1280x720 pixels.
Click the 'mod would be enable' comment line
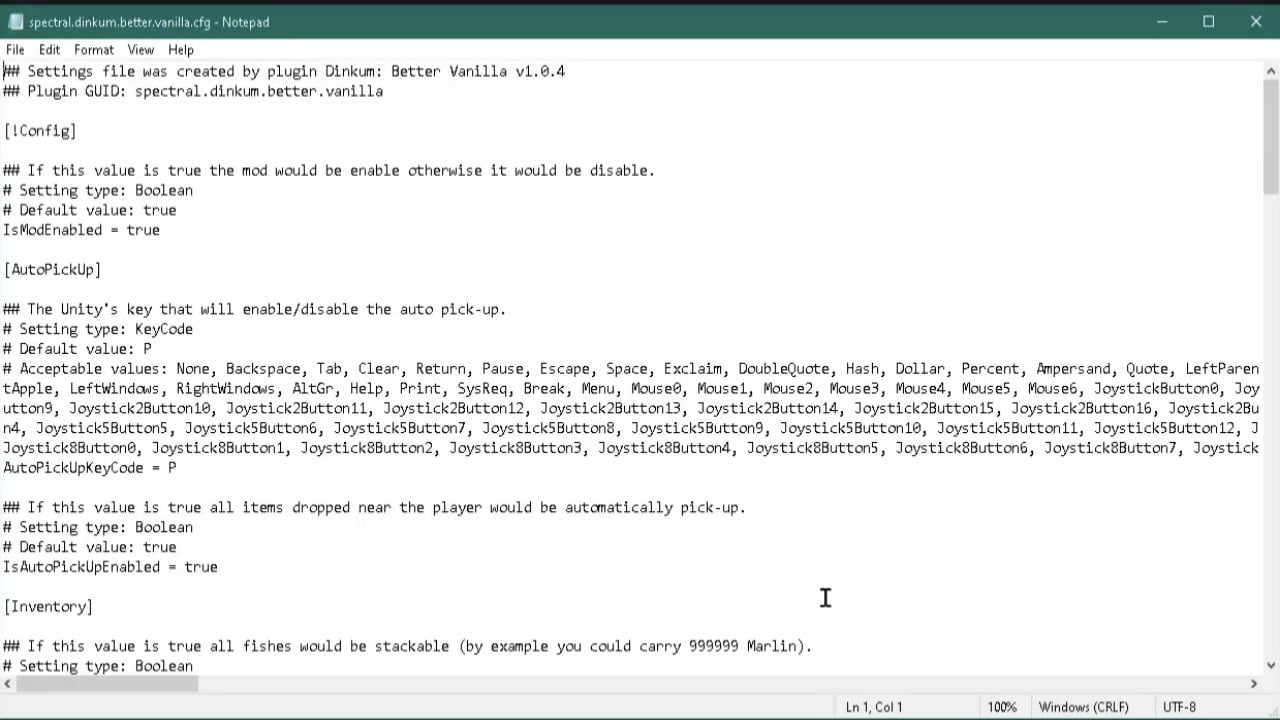point(329,171)
